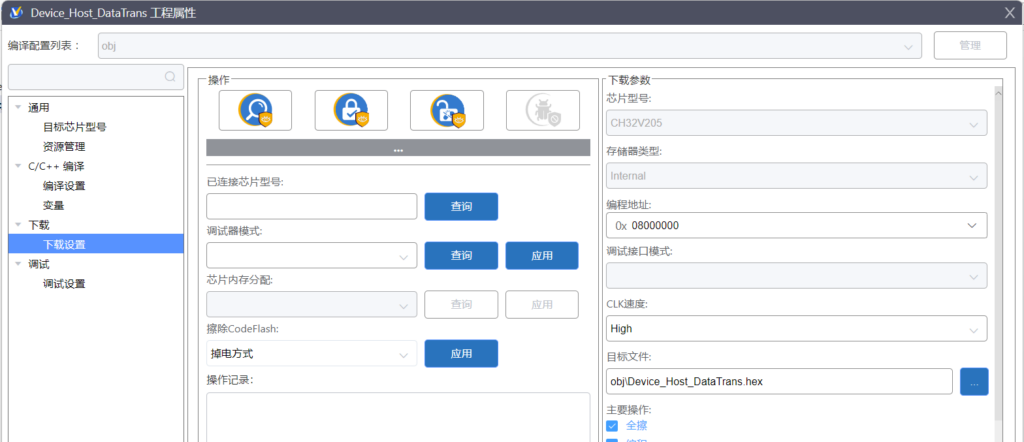Screen dimensions: 1024x442
Task: Collapse the 调试 tree group
Action: click(x=18, y=264)
